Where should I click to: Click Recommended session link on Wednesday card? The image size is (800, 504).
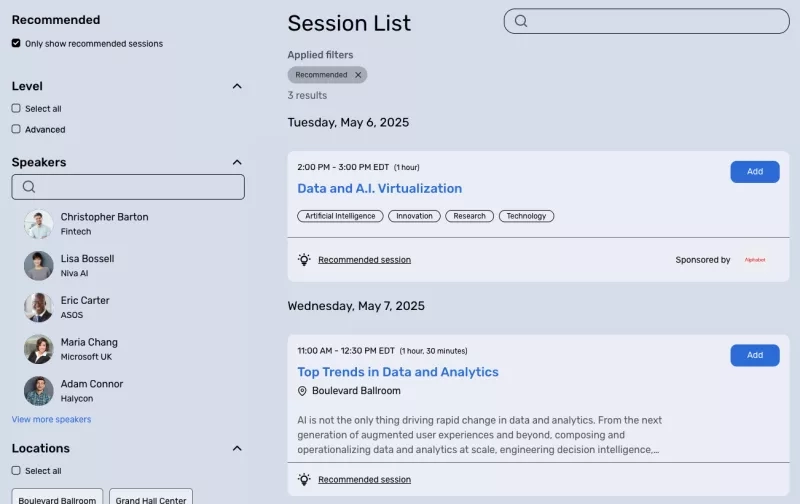pos(364,480)
